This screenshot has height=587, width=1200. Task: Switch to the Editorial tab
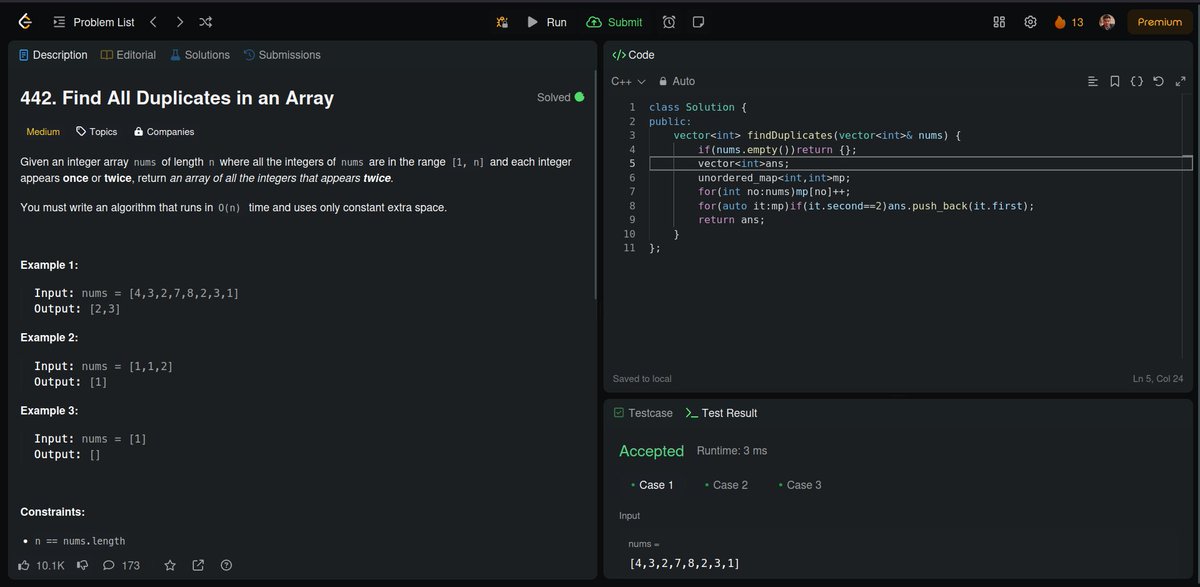click(128, 55)
